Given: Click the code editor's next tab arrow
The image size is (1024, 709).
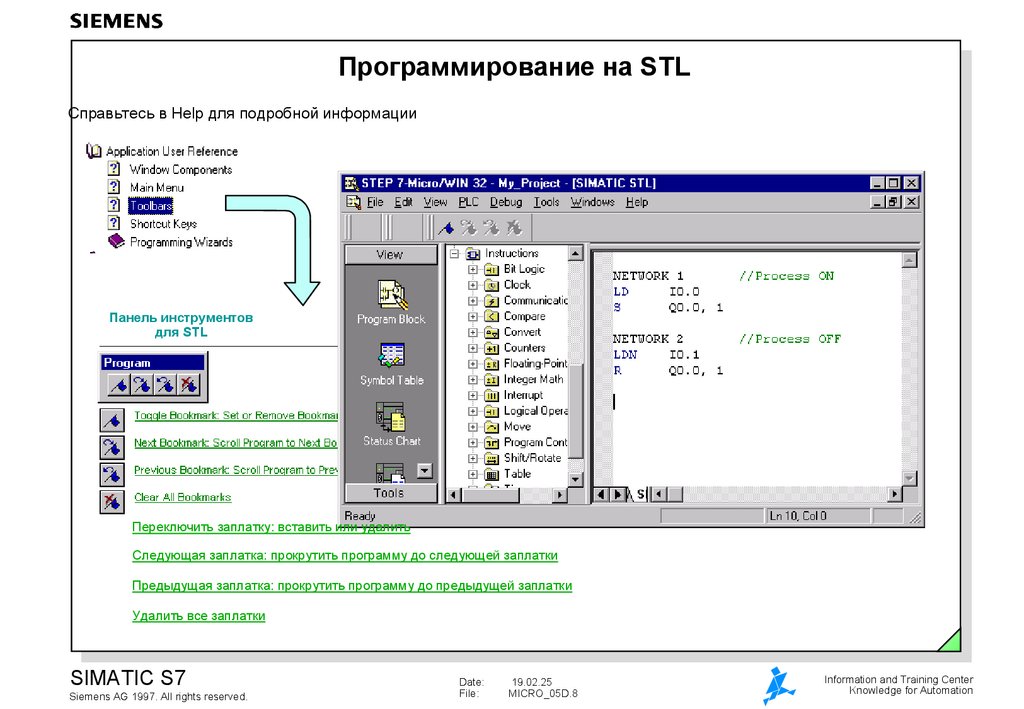Looking at the screenshot, I should [x=617, y=495].
